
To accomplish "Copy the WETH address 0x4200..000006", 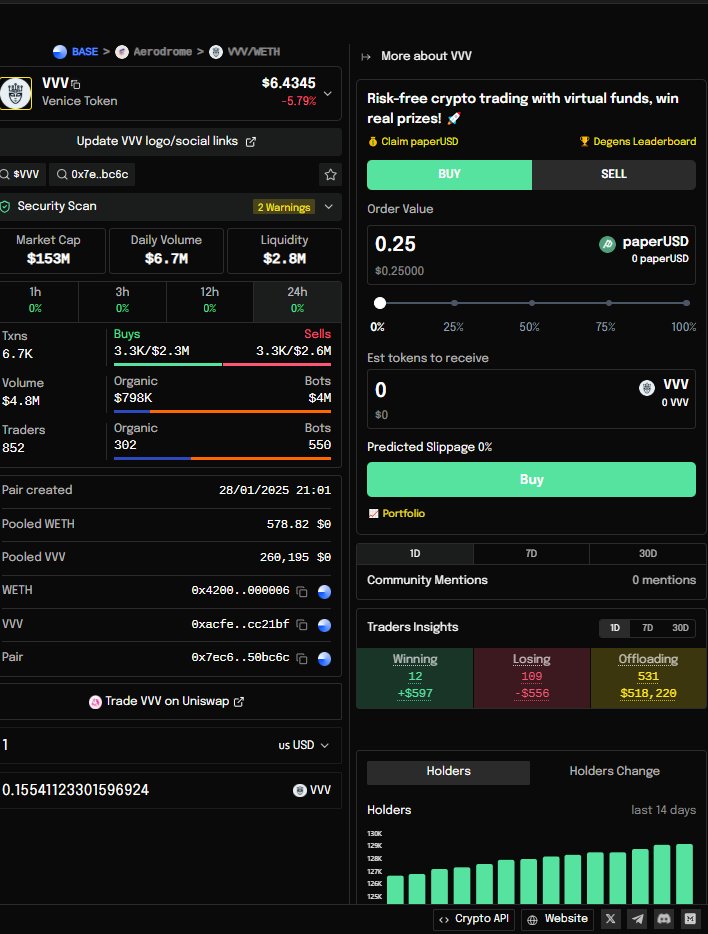I will (302, 591).
